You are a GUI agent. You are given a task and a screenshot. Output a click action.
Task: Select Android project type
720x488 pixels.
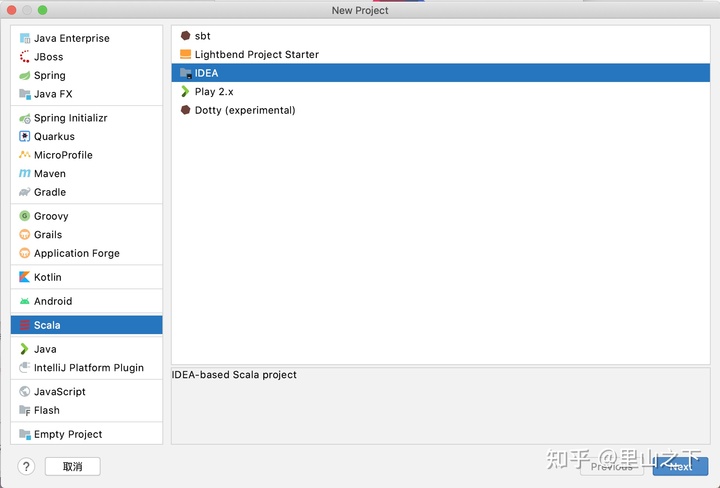[86, 301]
